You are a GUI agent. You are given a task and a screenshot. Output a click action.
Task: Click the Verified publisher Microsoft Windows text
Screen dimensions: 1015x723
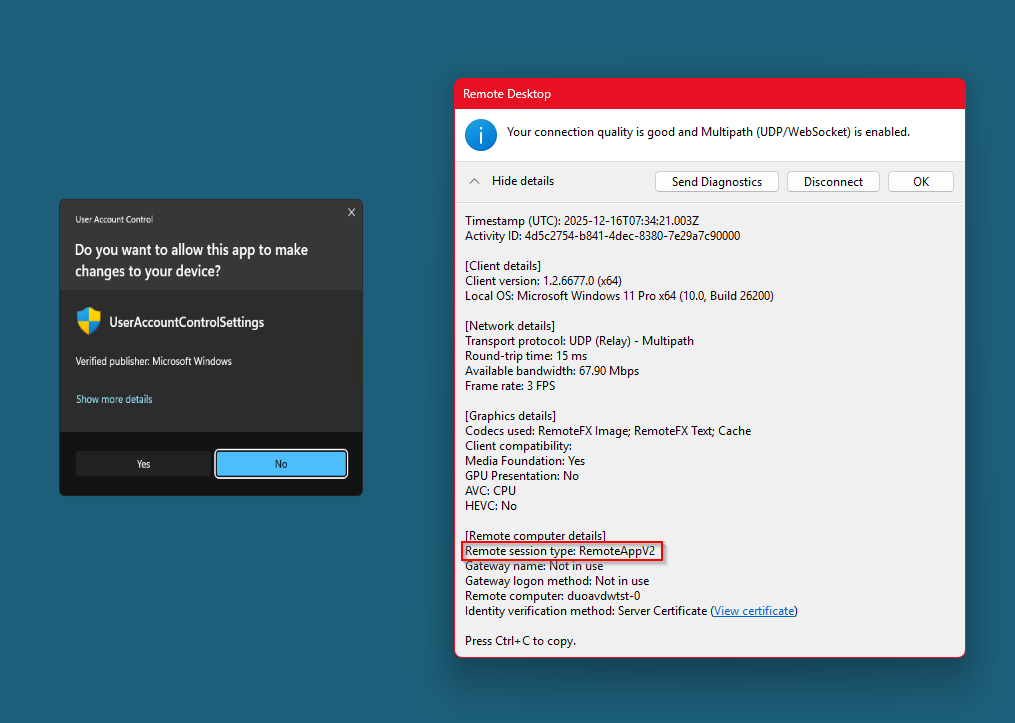[154, 361]
